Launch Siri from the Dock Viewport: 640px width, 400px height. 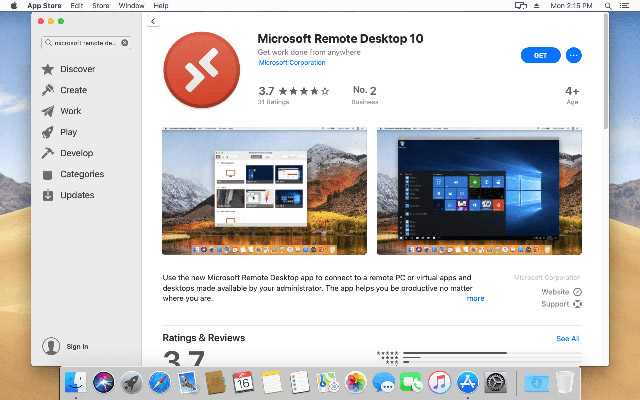(x=104, y=382)
